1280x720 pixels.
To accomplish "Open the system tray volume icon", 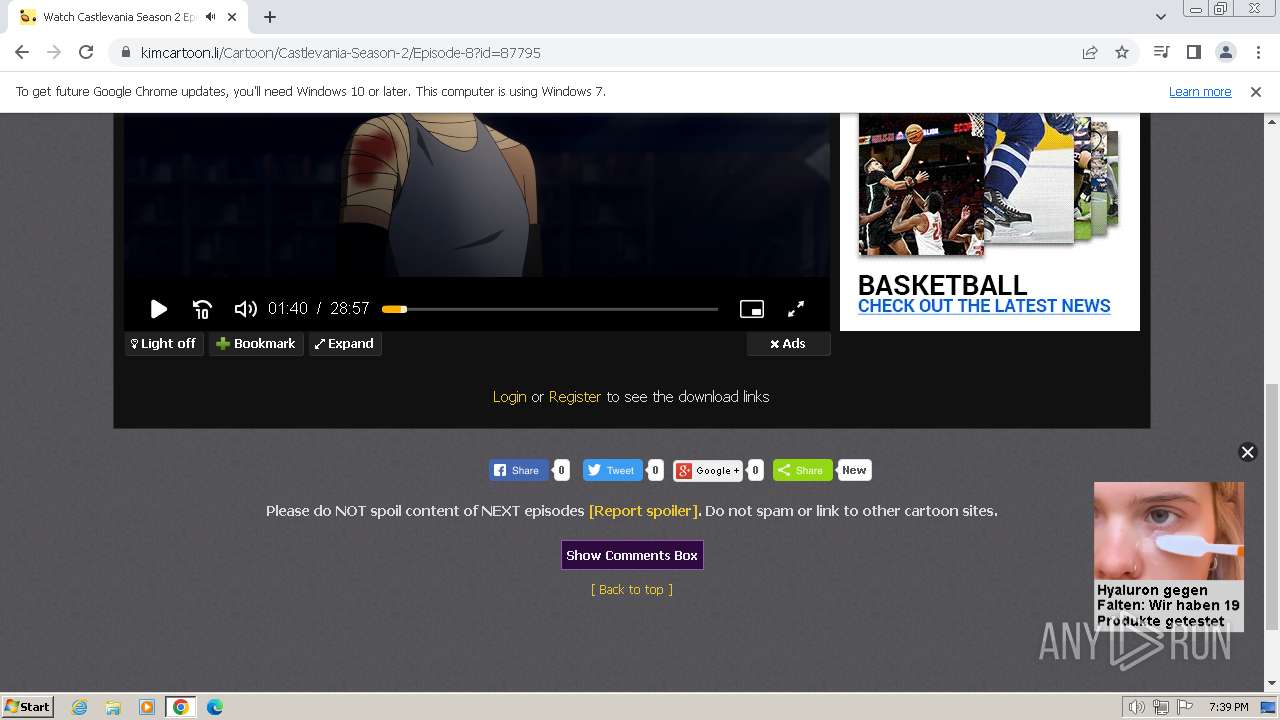I will [x=1137, y=707].
